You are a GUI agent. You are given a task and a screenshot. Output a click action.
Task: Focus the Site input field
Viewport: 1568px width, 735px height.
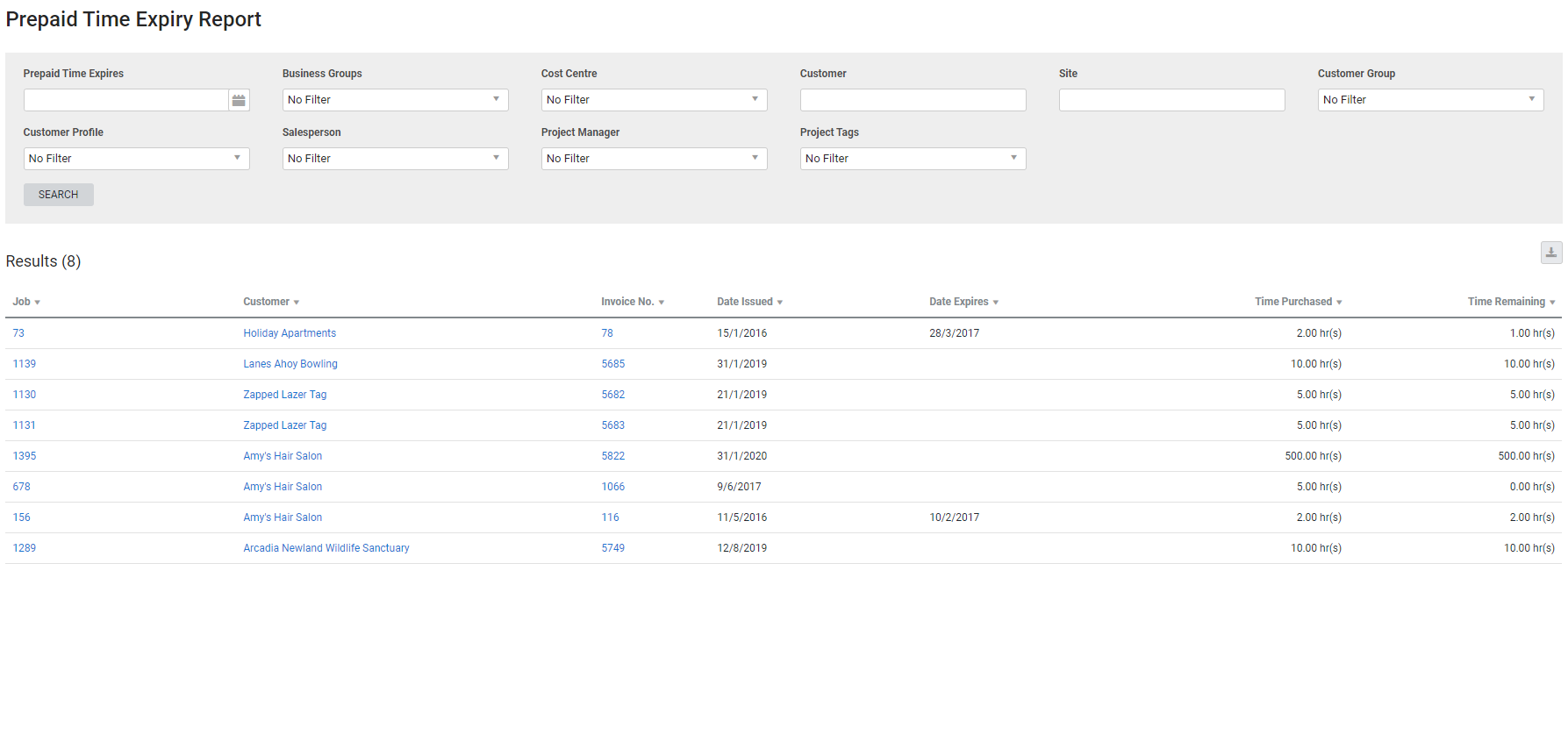click(1172, 100)
